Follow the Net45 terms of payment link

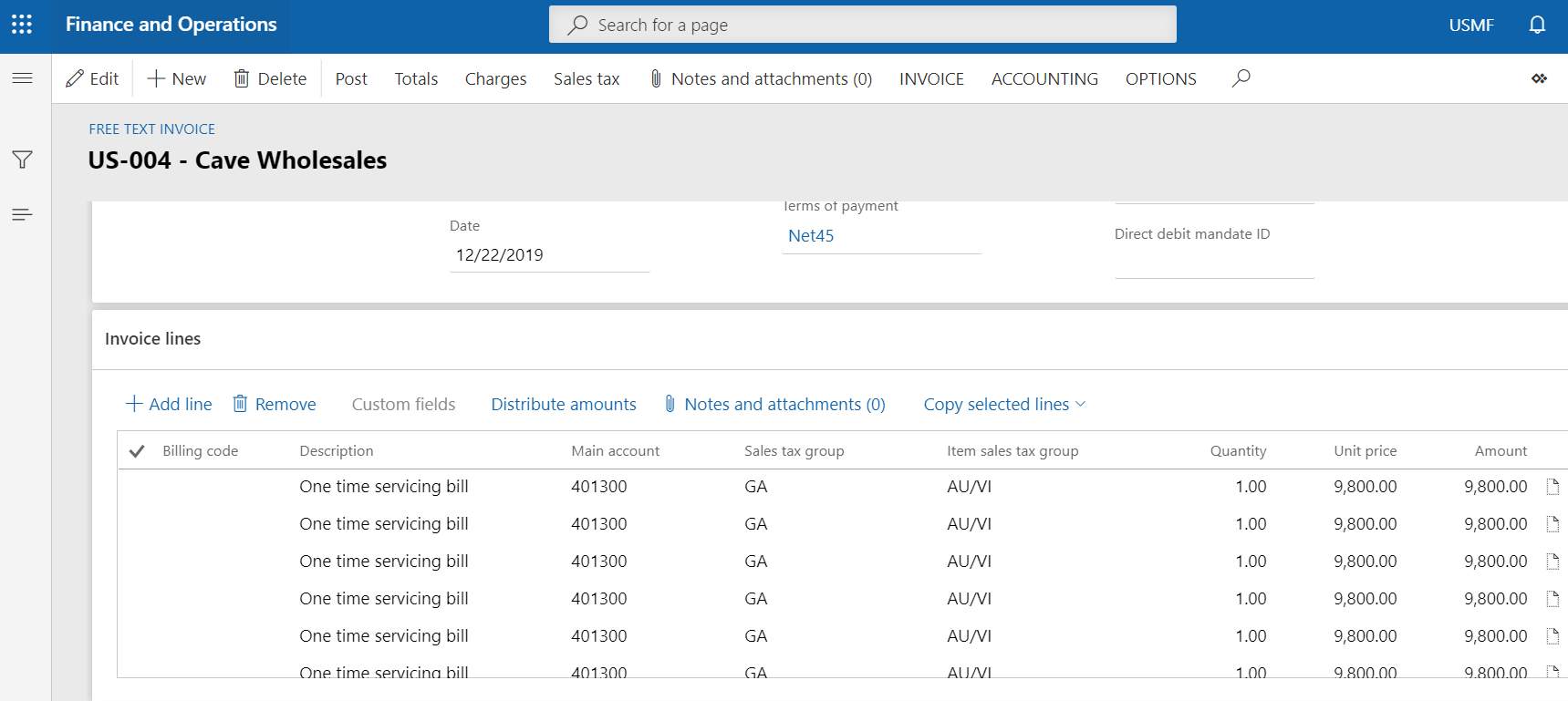coord(811,236)
